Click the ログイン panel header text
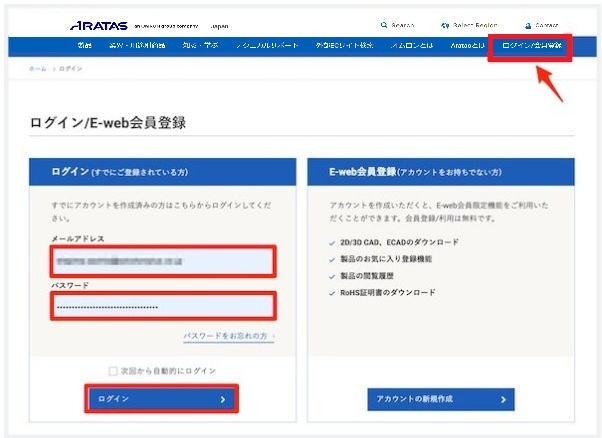The height and width of the screenshot is (438, 602). coord(119,172)
